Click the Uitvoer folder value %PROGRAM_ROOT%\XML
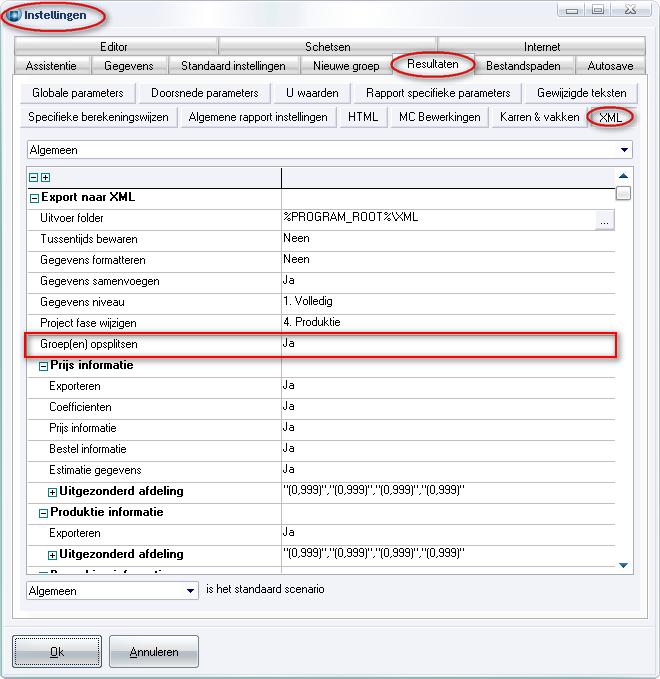The image size is (660, 679). (x=351, y=217)
